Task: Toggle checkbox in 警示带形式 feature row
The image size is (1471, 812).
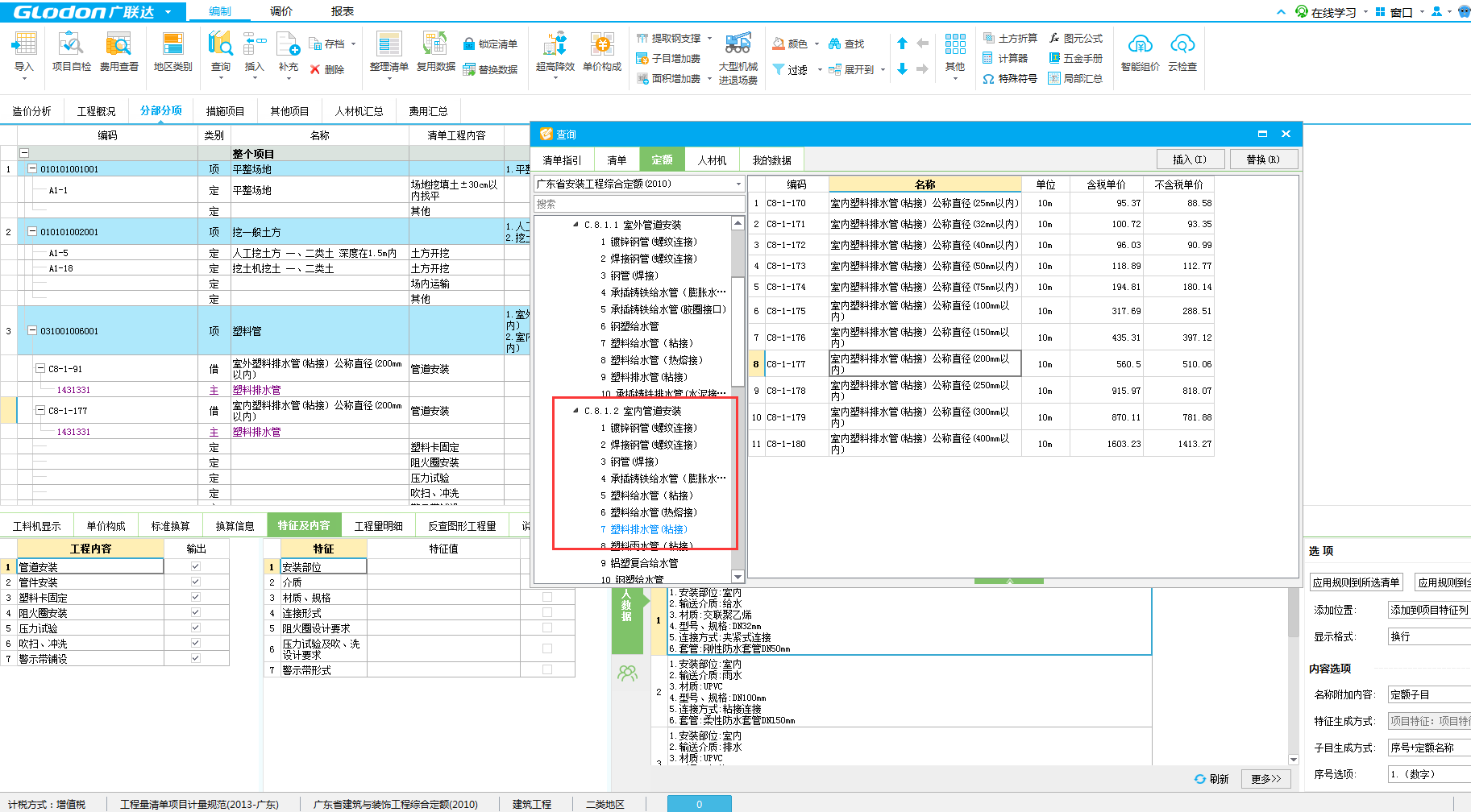Action: 547,669
